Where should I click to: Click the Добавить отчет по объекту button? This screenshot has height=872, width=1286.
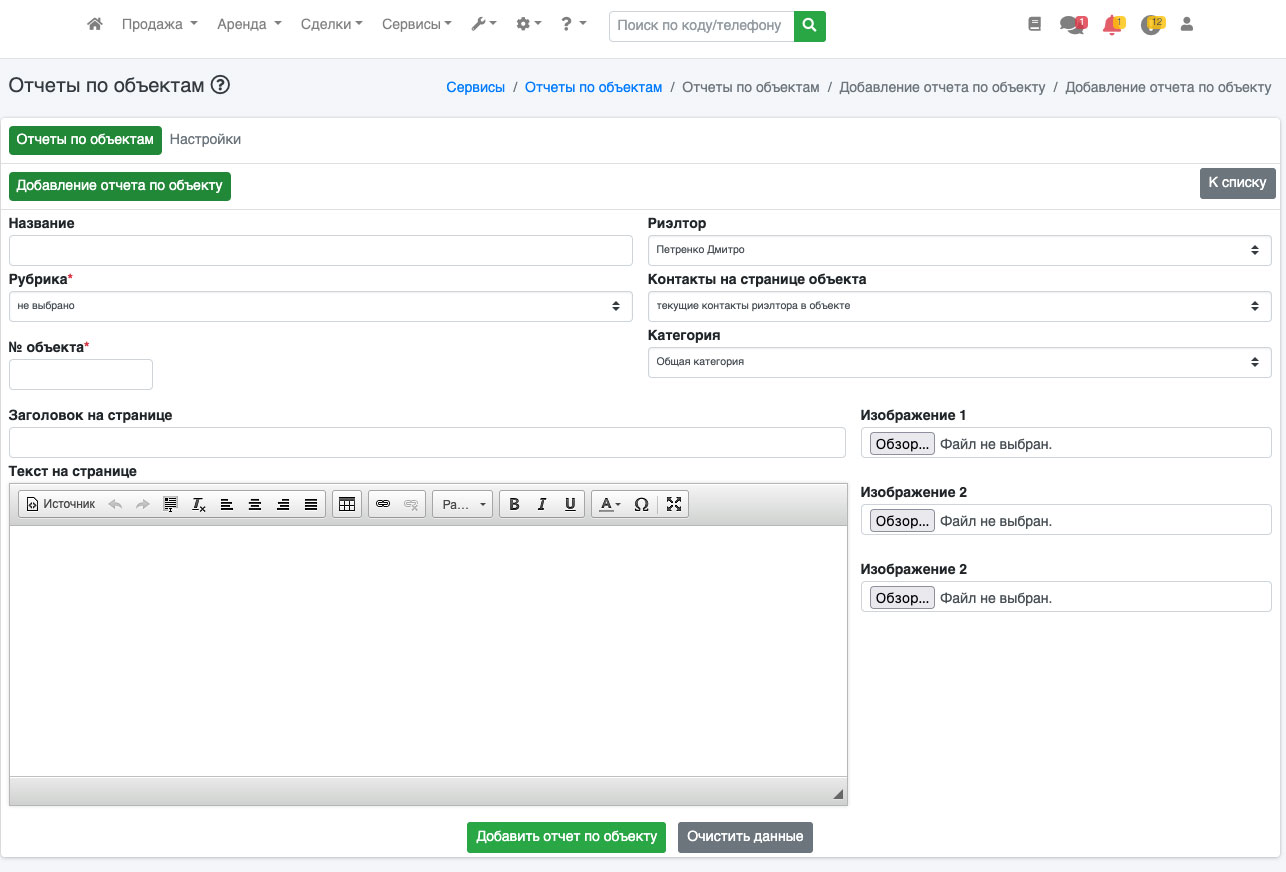click(x=566, y=837)
